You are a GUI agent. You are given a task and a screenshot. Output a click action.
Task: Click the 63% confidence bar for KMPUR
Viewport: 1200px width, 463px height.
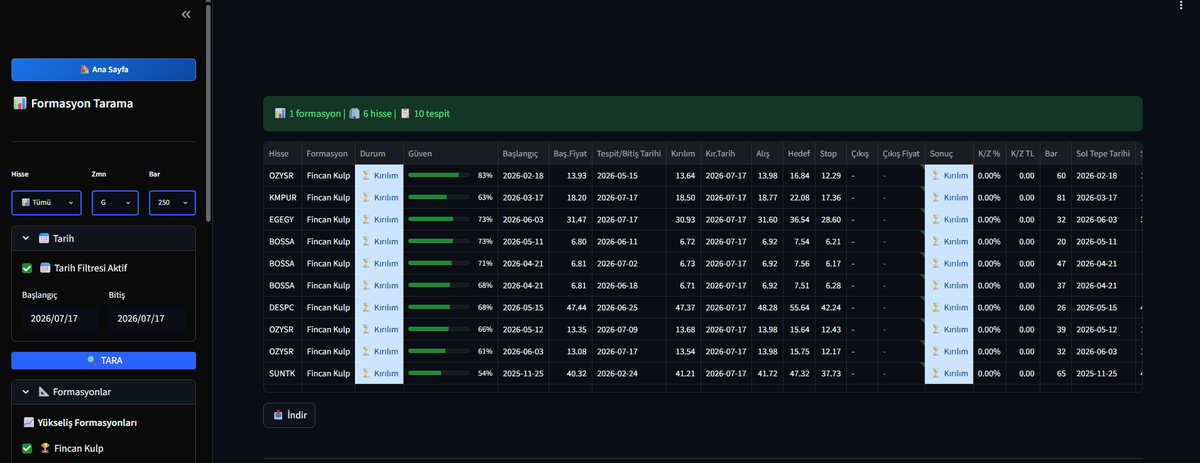point(441,198)
